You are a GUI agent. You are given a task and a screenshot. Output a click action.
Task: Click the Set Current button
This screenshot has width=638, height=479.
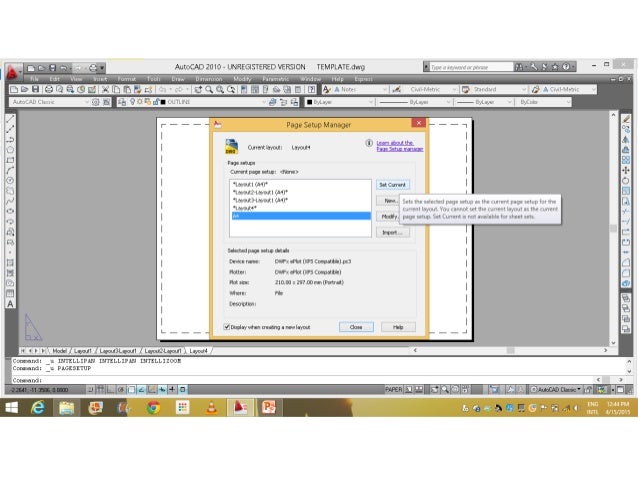393,184
